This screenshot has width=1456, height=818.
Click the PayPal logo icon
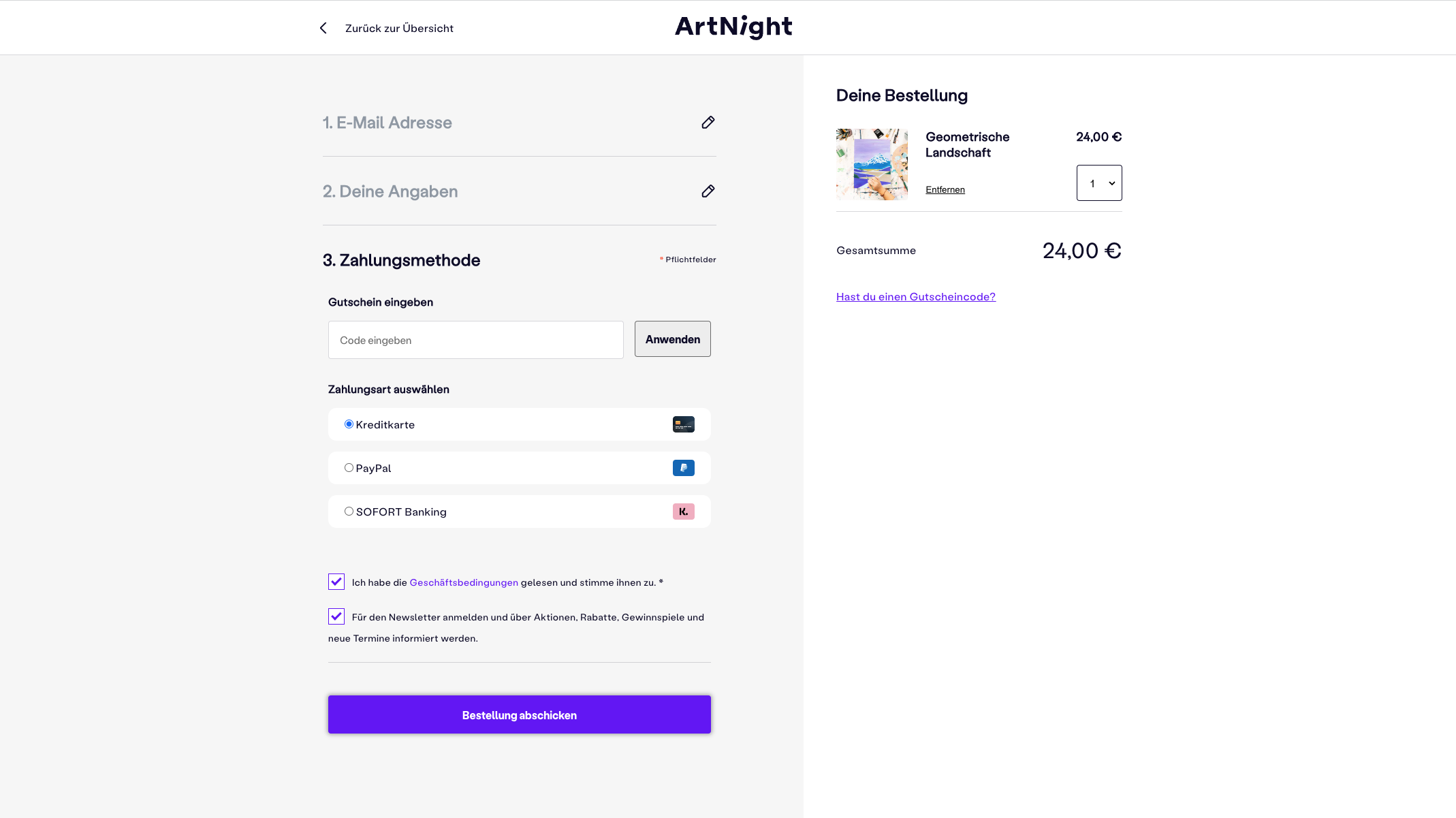(x=683, y=468)
